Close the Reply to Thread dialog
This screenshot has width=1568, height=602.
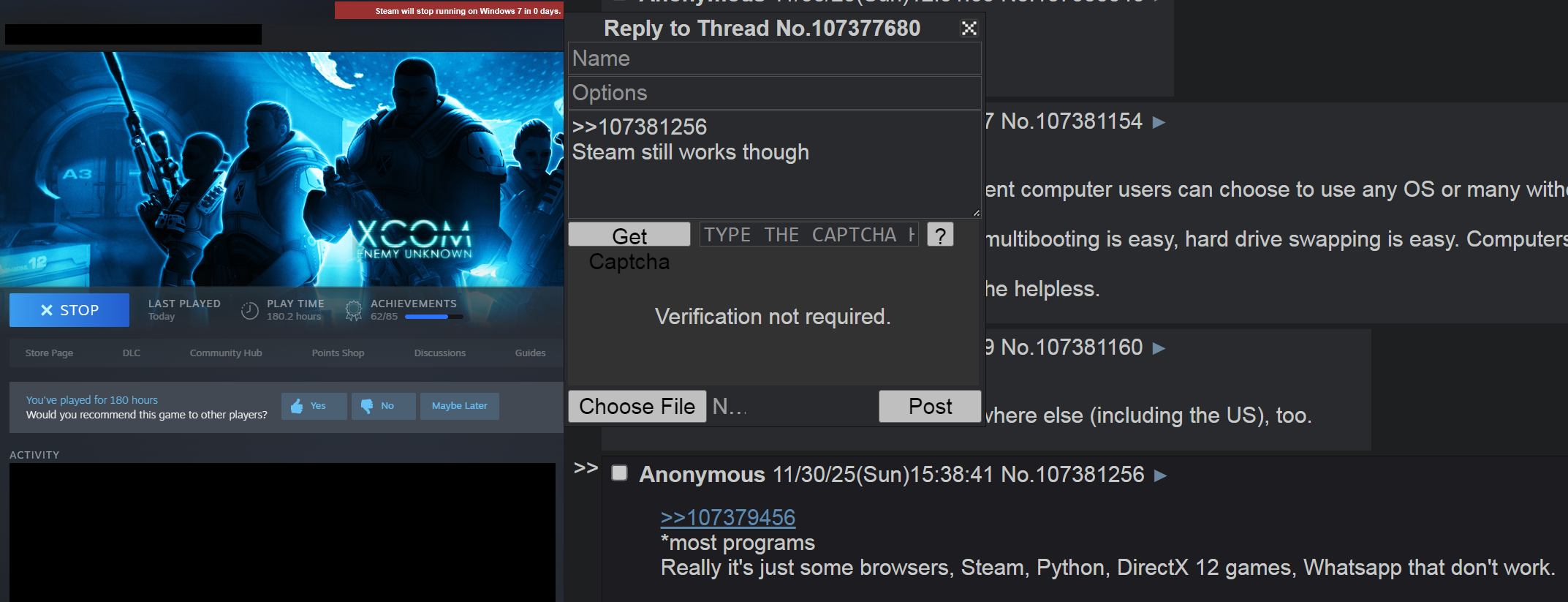click(969, 29)
